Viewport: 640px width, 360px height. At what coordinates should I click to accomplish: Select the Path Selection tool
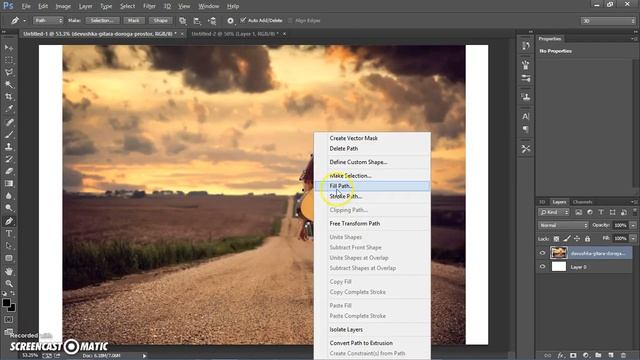[x=9, y=246]
